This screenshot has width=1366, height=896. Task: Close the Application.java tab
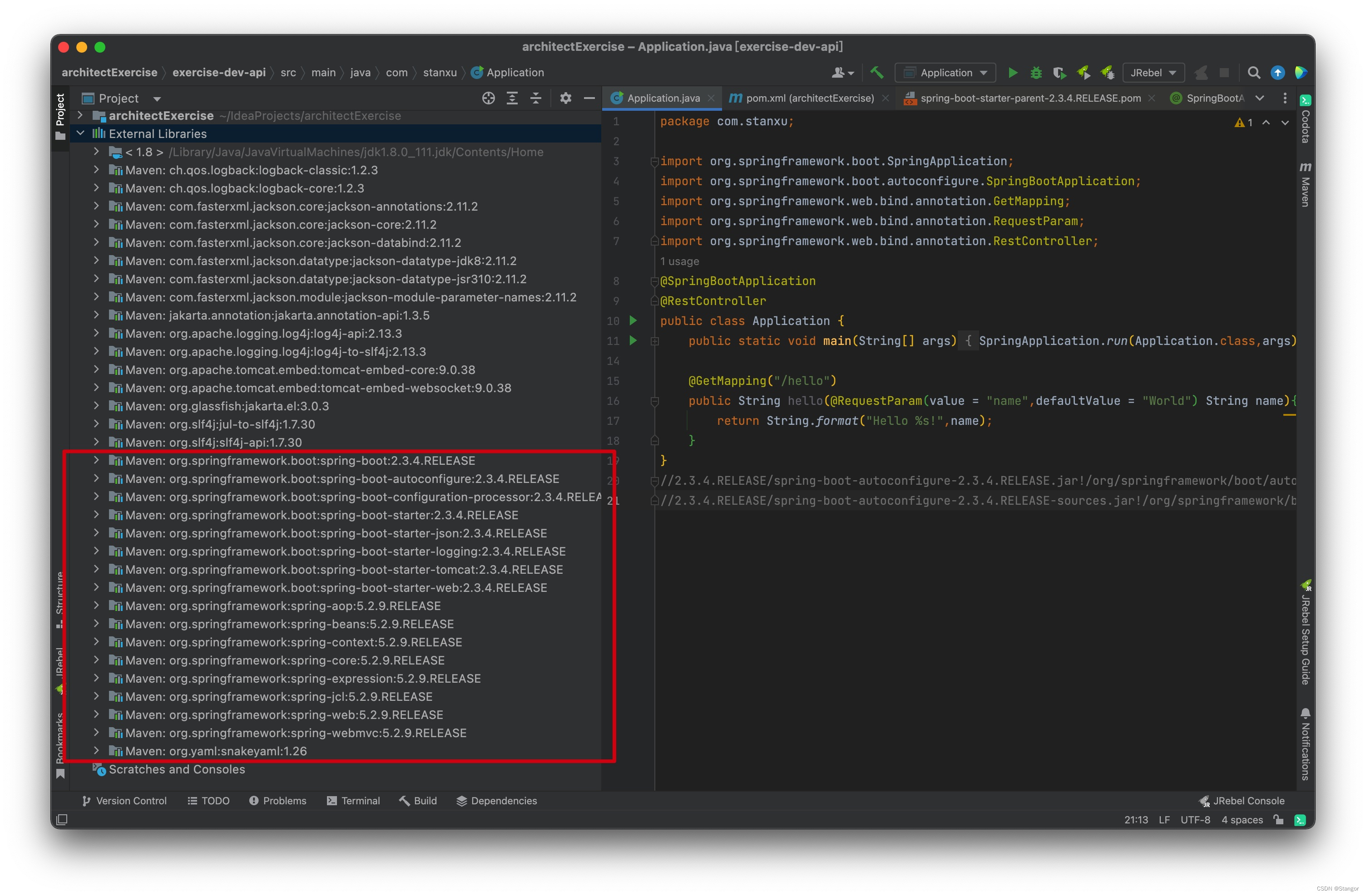[711, 98]
